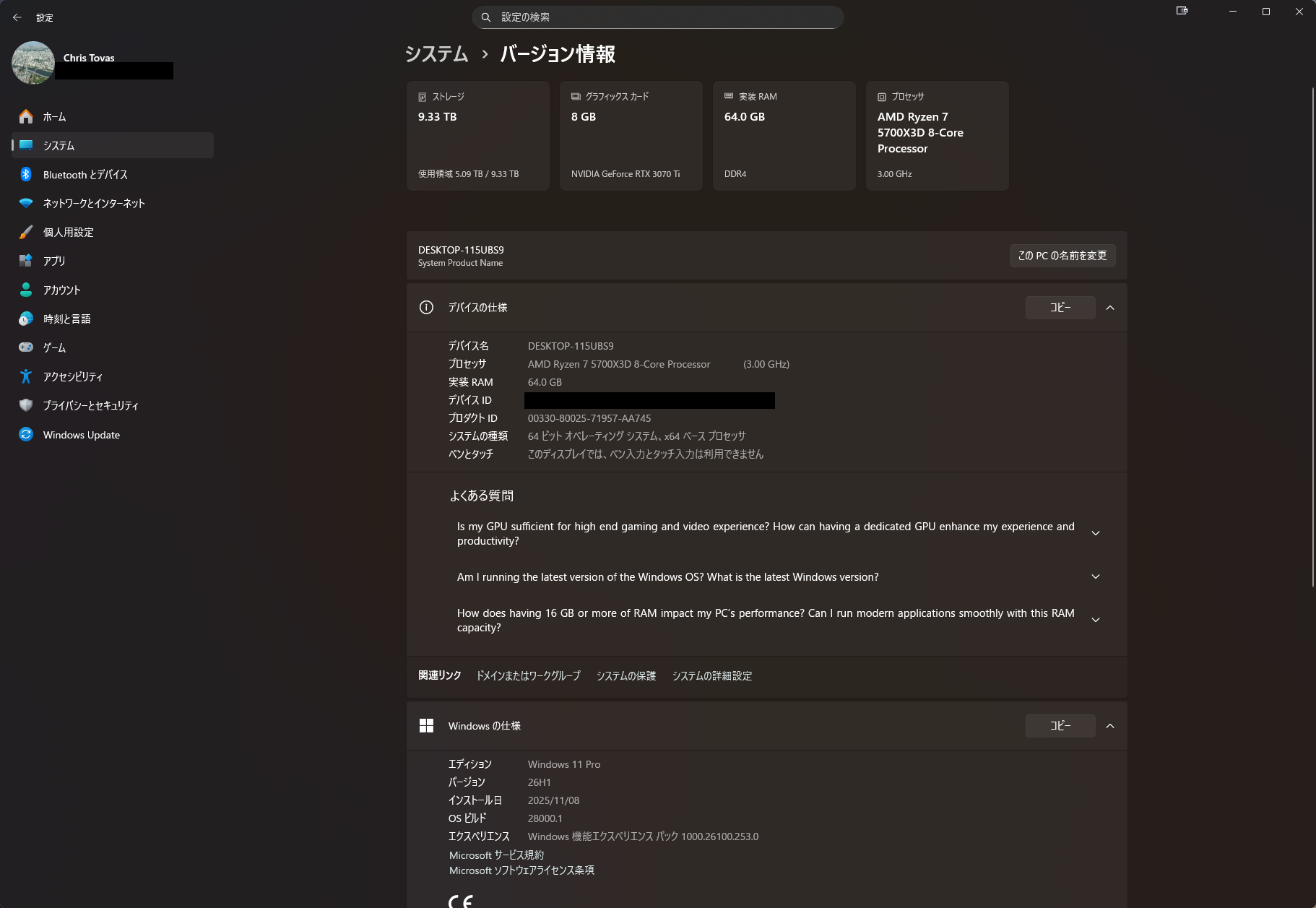Click the back arrow icon in Settings

pos(17,17)
